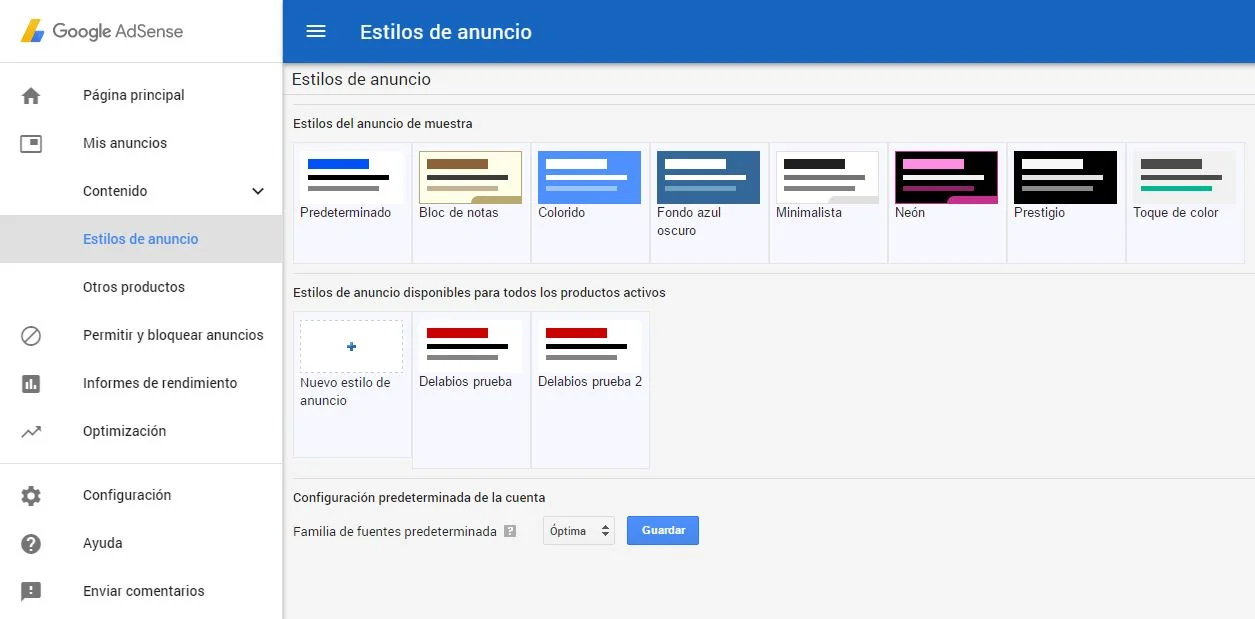The height and width of the screenshot is (619, 1255).
Task: Expand the Contenido chevron in sidebar
Action: pyautogui.click(x=258, y=192)
